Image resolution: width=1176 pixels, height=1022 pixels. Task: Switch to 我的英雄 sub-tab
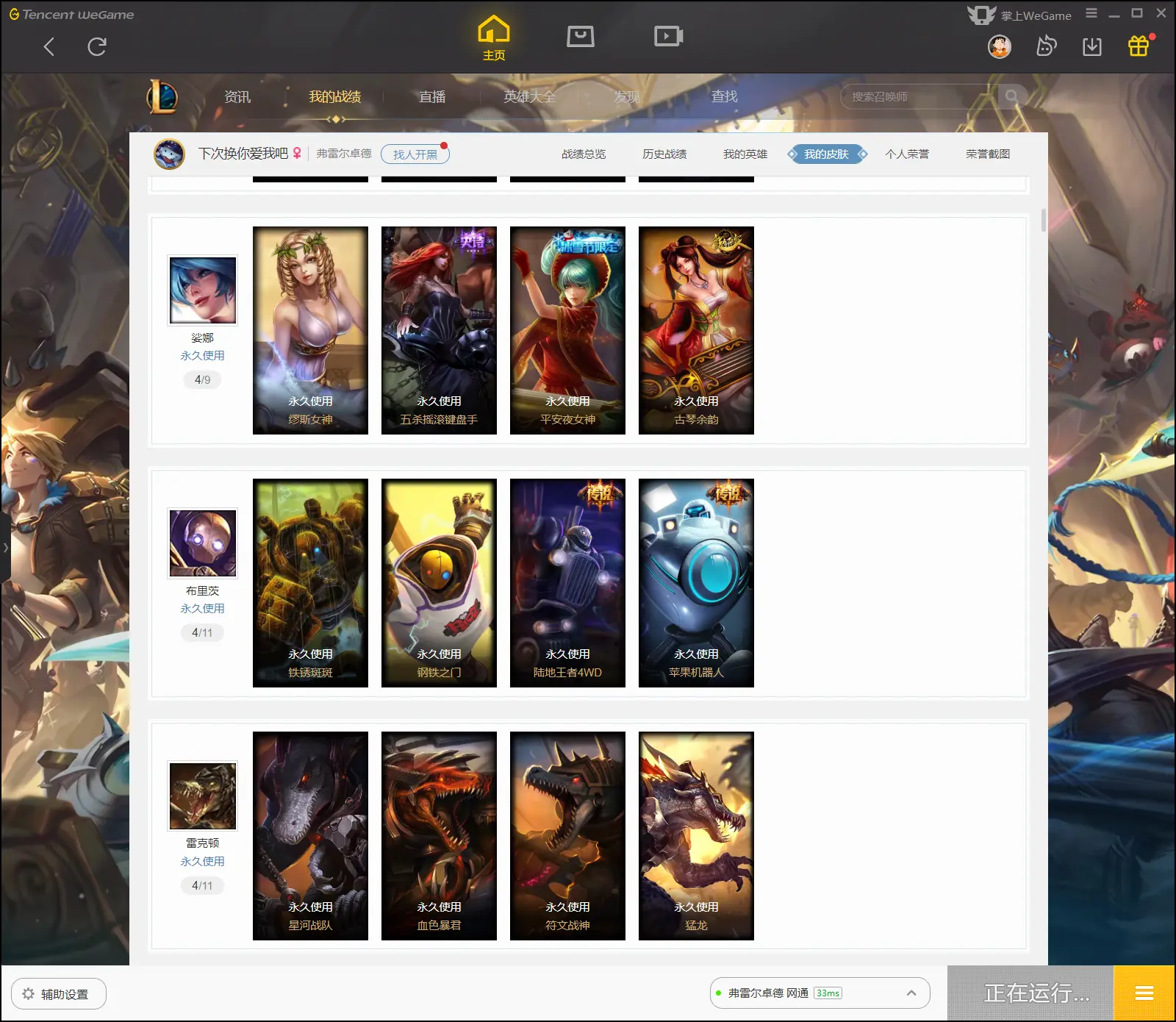tap(745, 154)
